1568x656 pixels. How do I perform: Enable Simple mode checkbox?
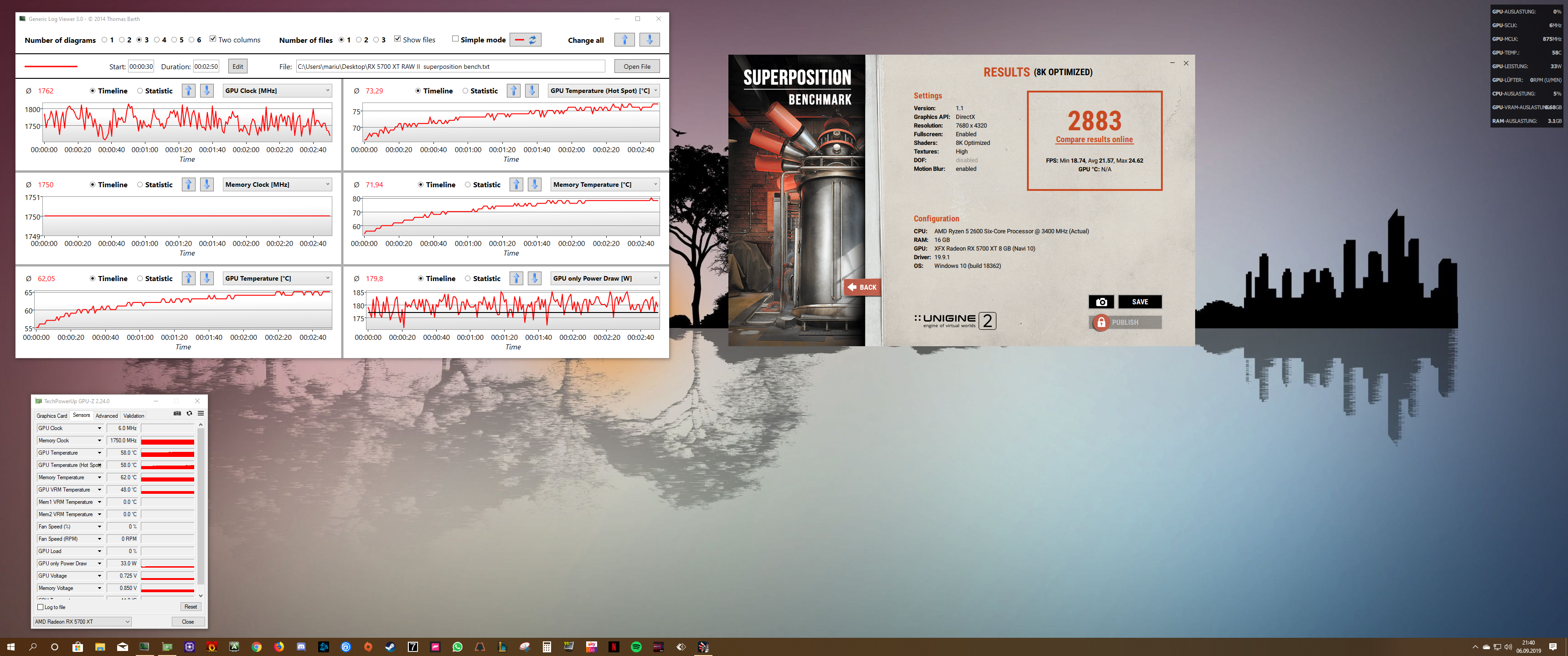tap(455, 39)
